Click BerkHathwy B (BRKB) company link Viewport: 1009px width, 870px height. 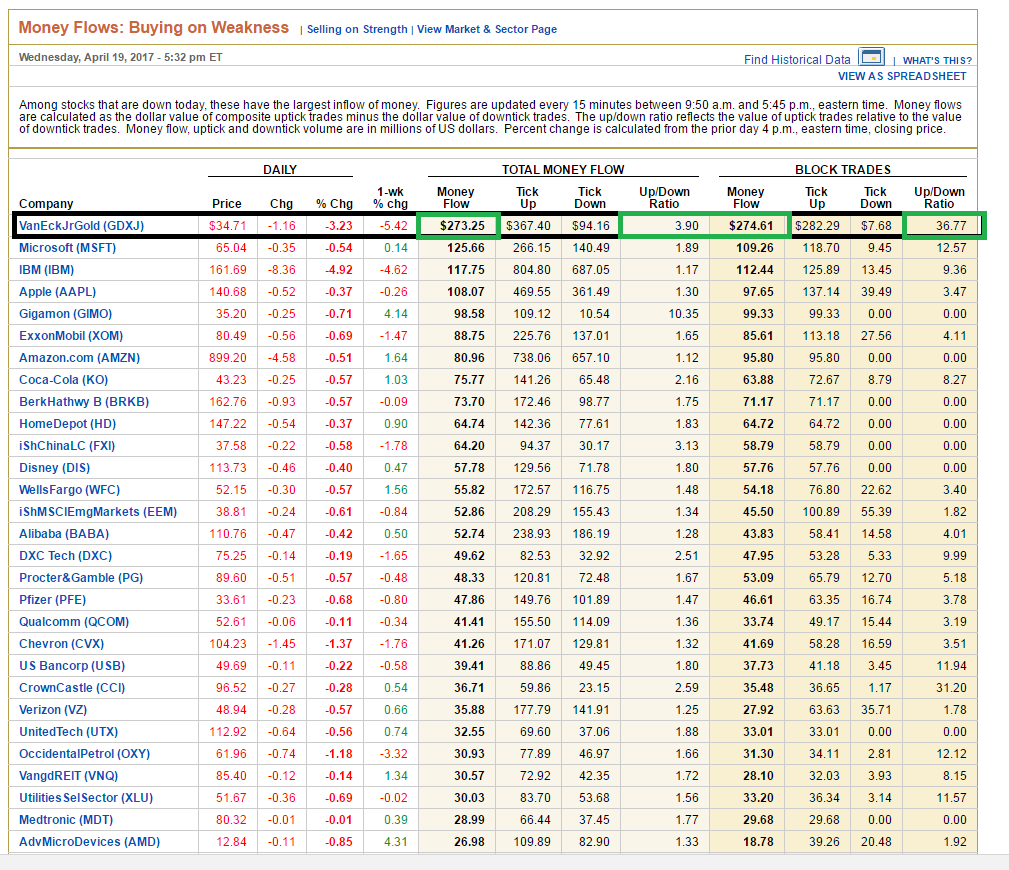84,402
